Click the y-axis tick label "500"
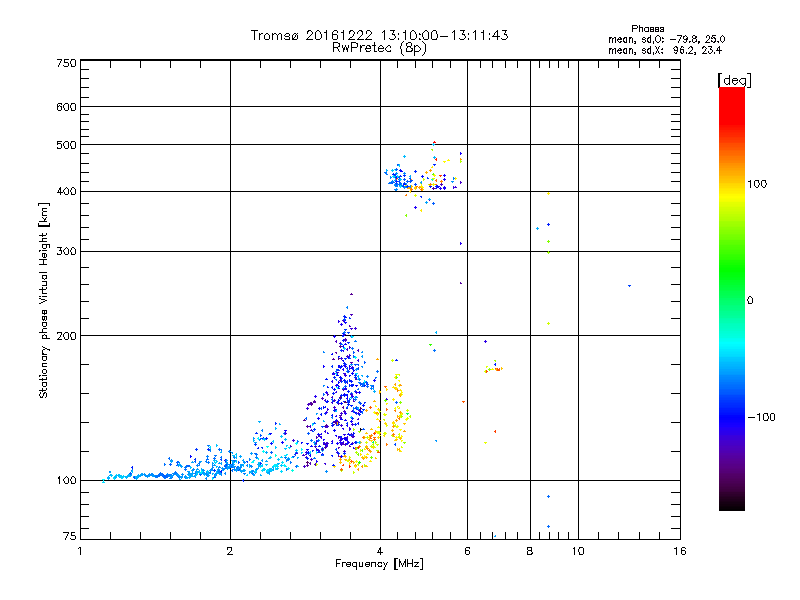This screenshot has height=600, width=800. 66,145
